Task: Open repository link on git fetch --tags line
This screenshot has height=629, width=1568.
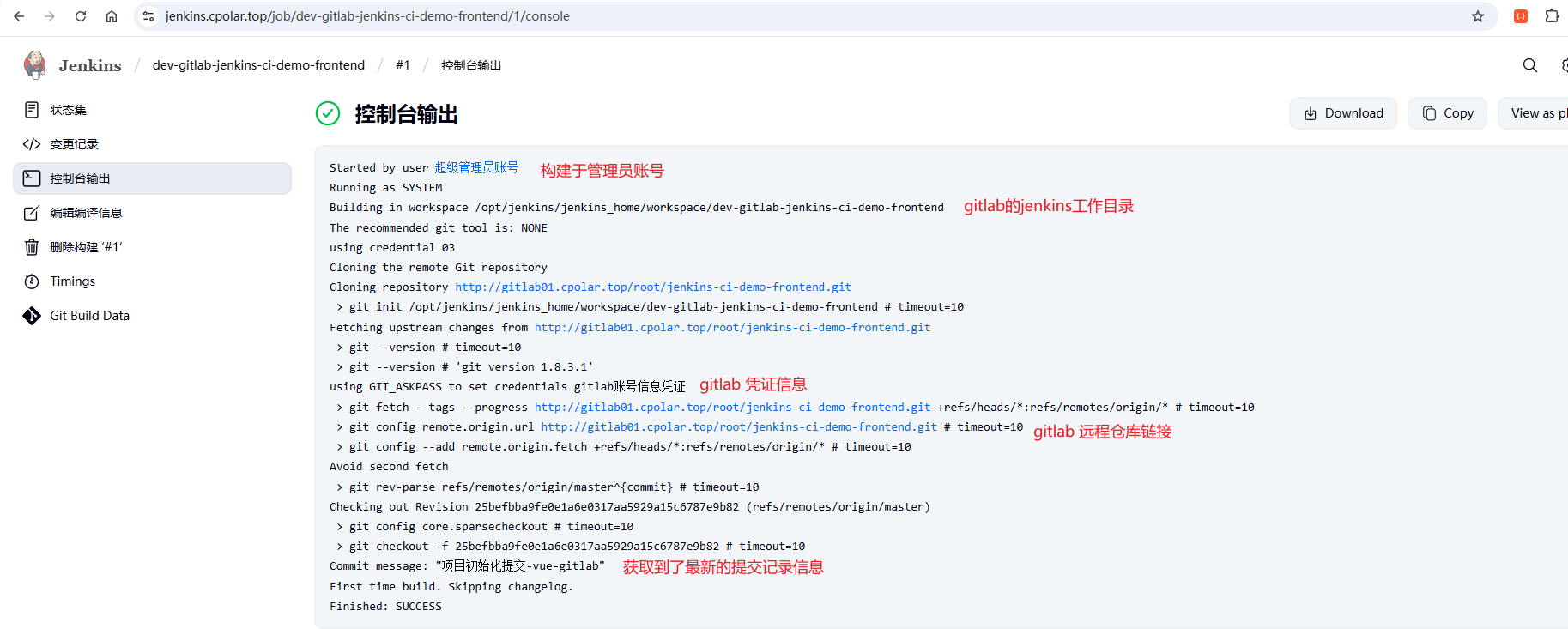Action: [732, 408]
